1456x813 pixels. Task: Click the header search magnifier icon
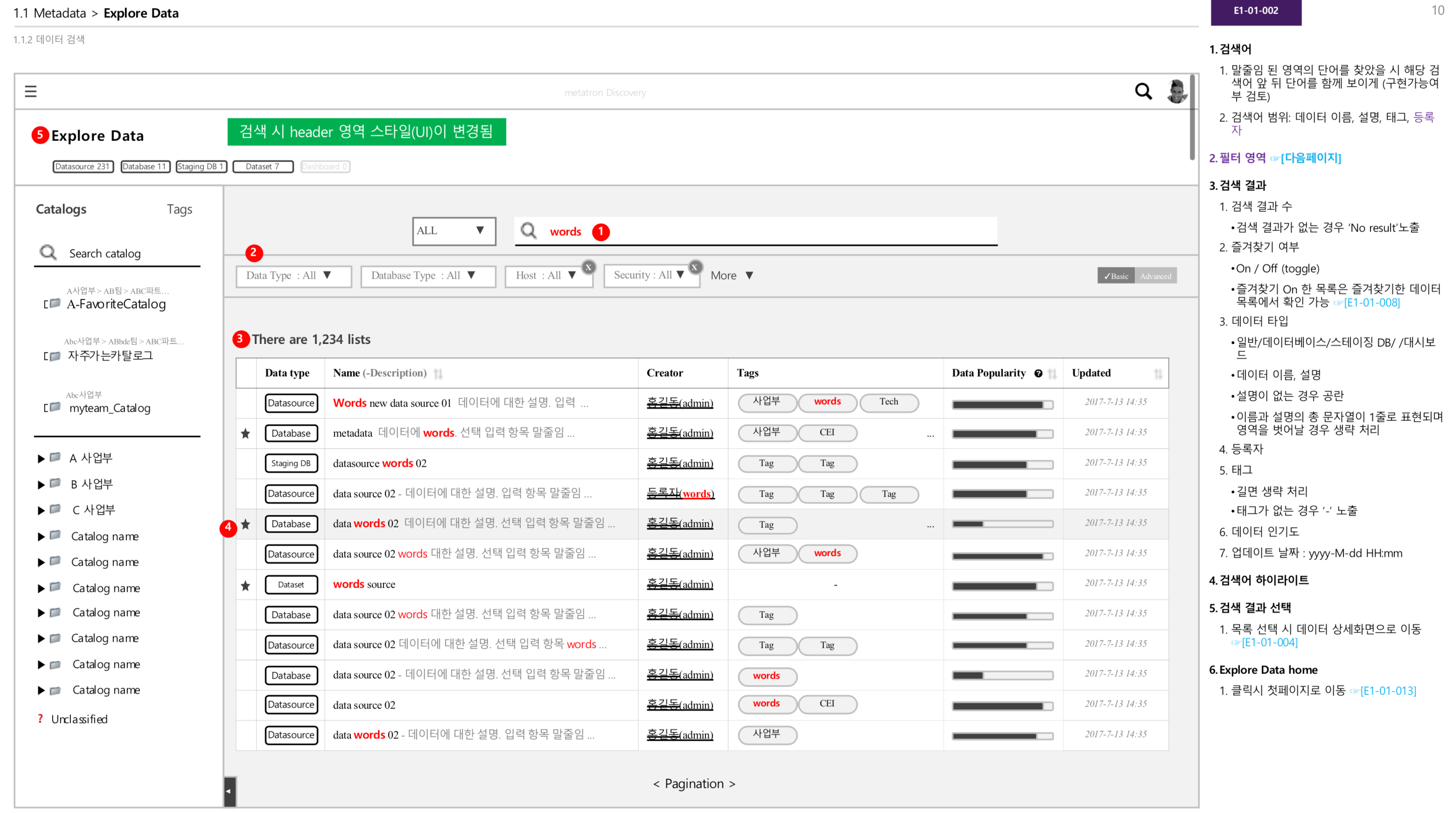(1143, 91)
